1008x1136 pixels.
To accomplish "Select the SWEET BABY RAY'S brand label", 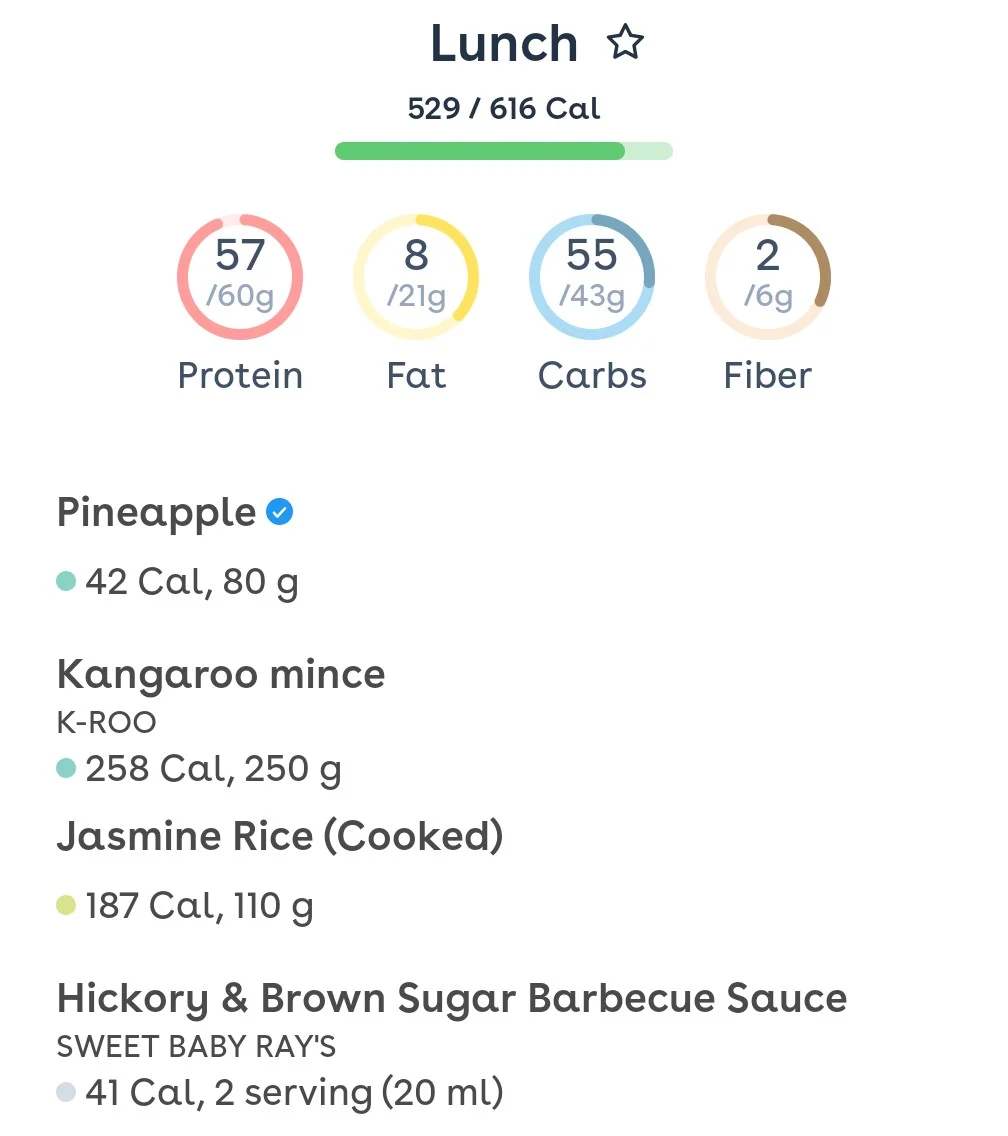I will [x=196, y=1046].
